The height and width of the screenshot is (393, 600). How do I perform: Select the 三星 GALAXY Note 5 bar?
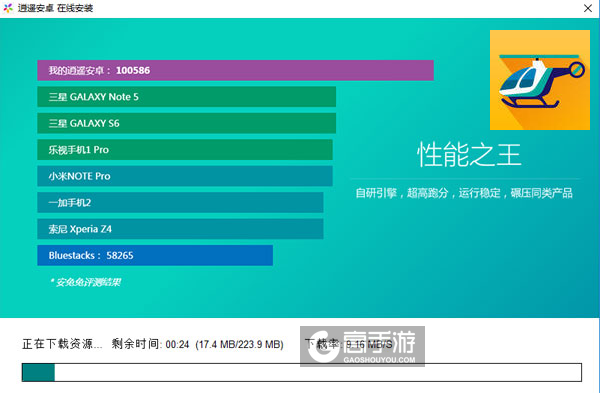point(186,97)
